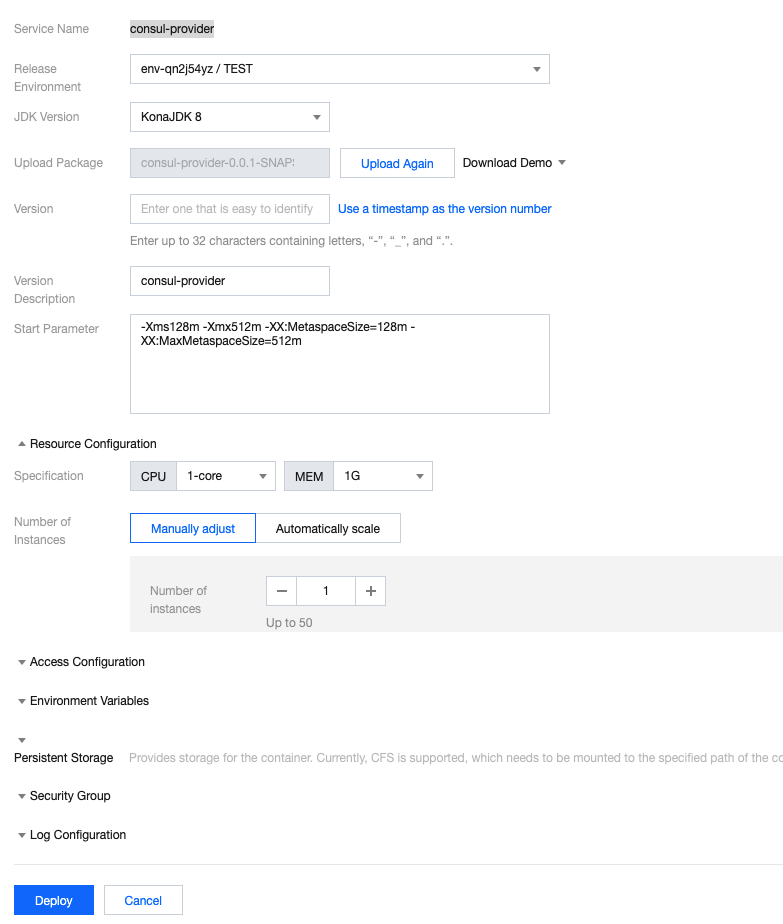Expand the Security Group section
Screen dimensions: 783x924
click(x=64, y=796)
